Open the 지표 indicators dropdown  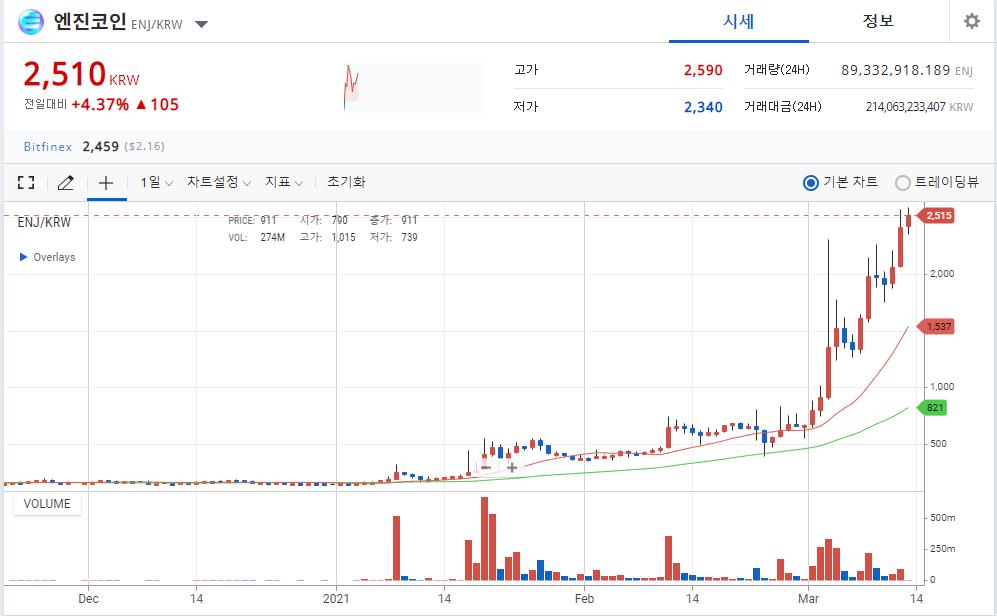[284, 182]
